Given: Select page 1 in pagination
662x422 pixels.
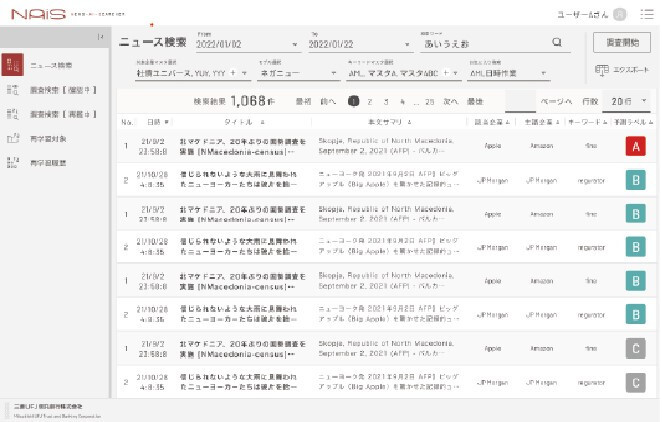Looking at the screenshot, I should (x=353, y=101).
